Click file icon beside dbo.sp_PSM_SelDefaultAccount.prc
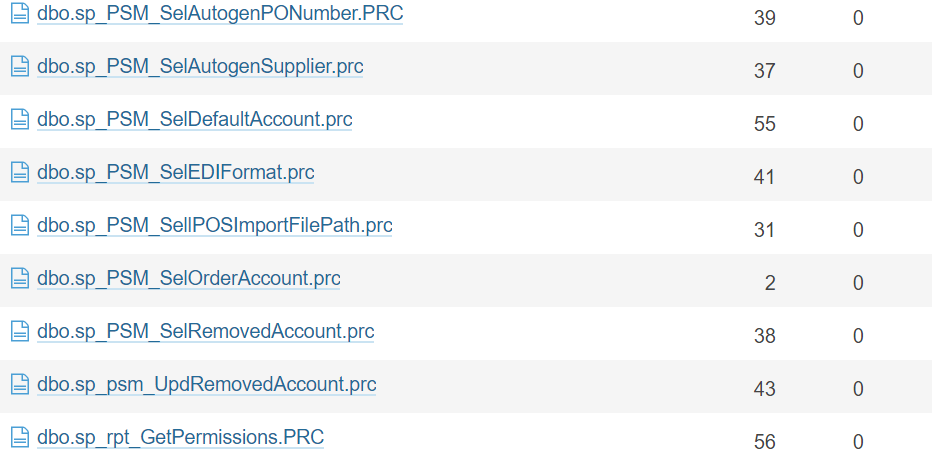The height and width of the screenshot is (462, 932). [x=19, y=120]
